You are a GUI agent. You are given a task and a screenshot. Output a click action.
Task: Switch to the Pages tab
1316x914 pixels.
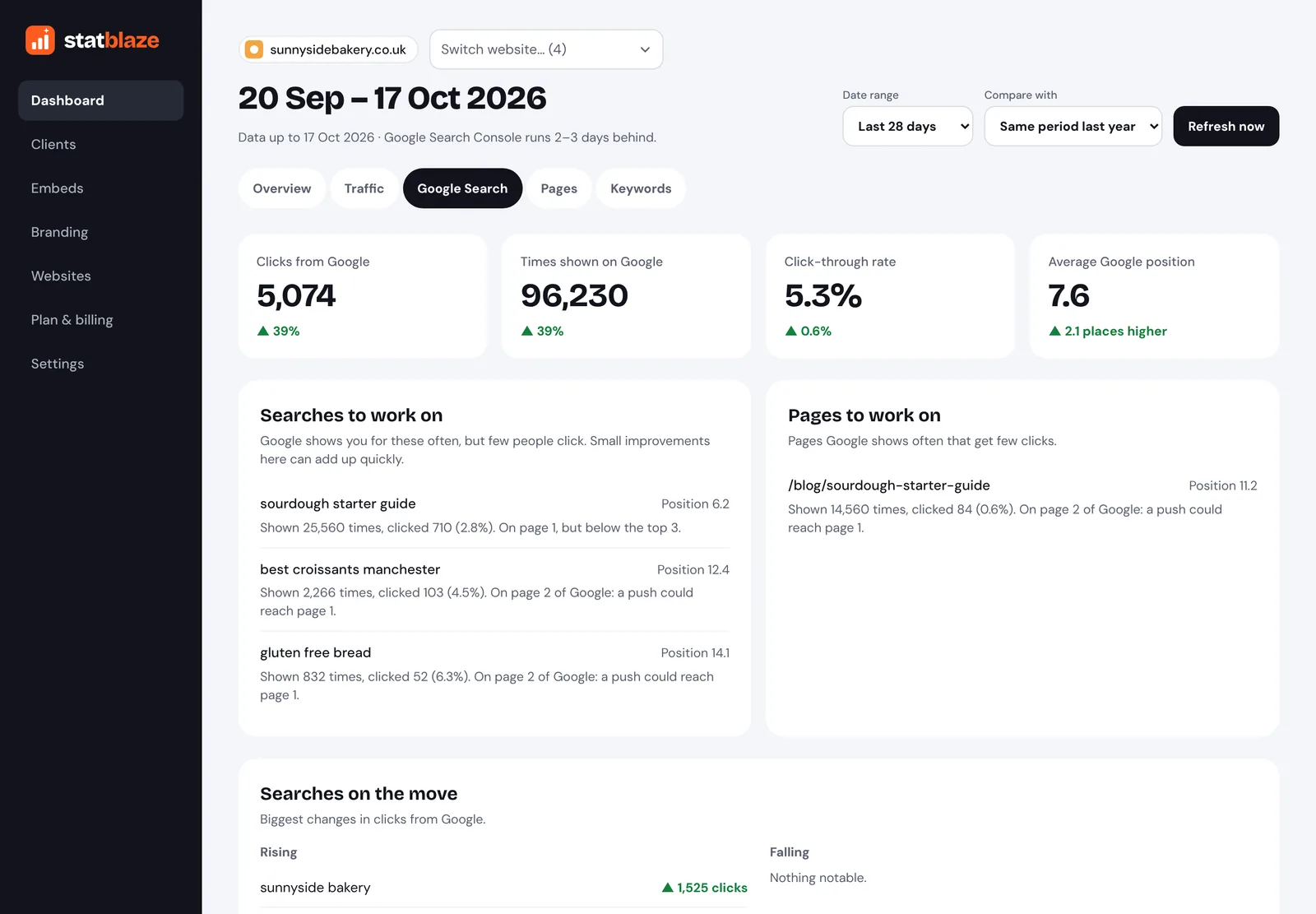(x=559, y=188)
